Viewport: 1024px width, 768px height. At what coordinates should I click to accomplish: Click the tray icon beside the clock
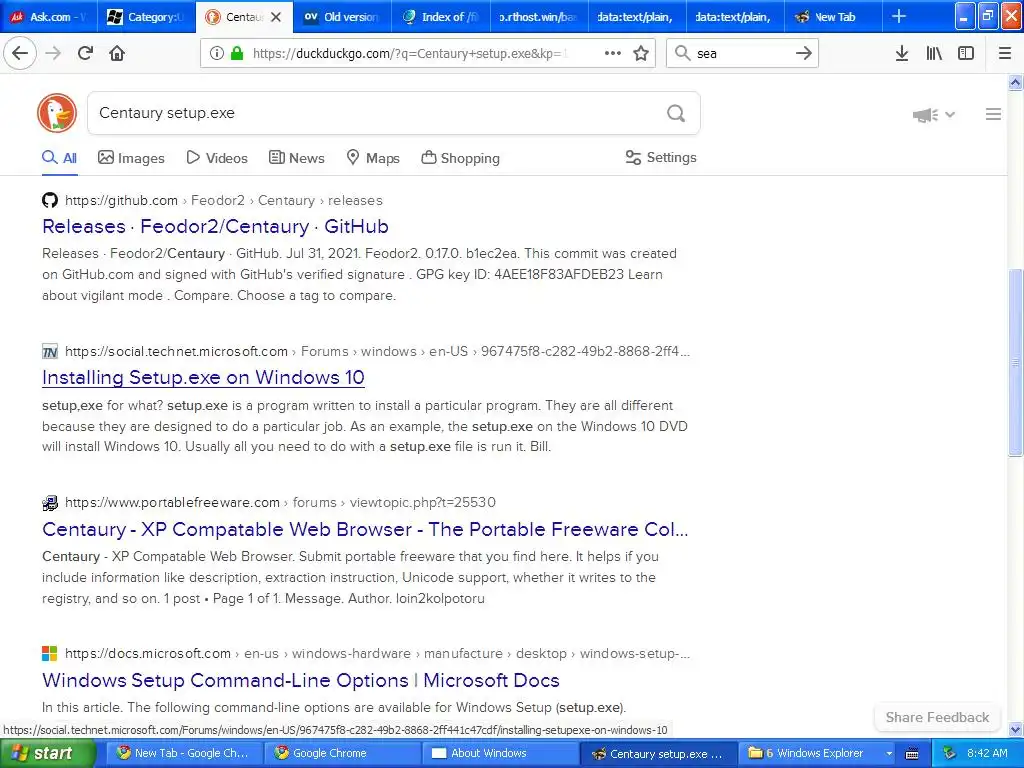[950, 753]
